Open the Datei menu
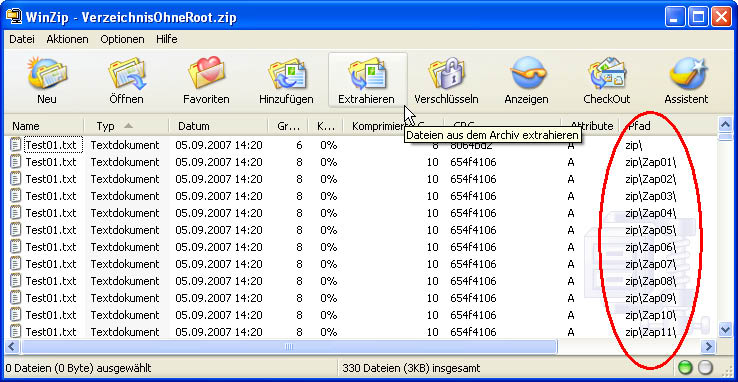The height and width of the screenshot is (382, 738). click(22, 39)
